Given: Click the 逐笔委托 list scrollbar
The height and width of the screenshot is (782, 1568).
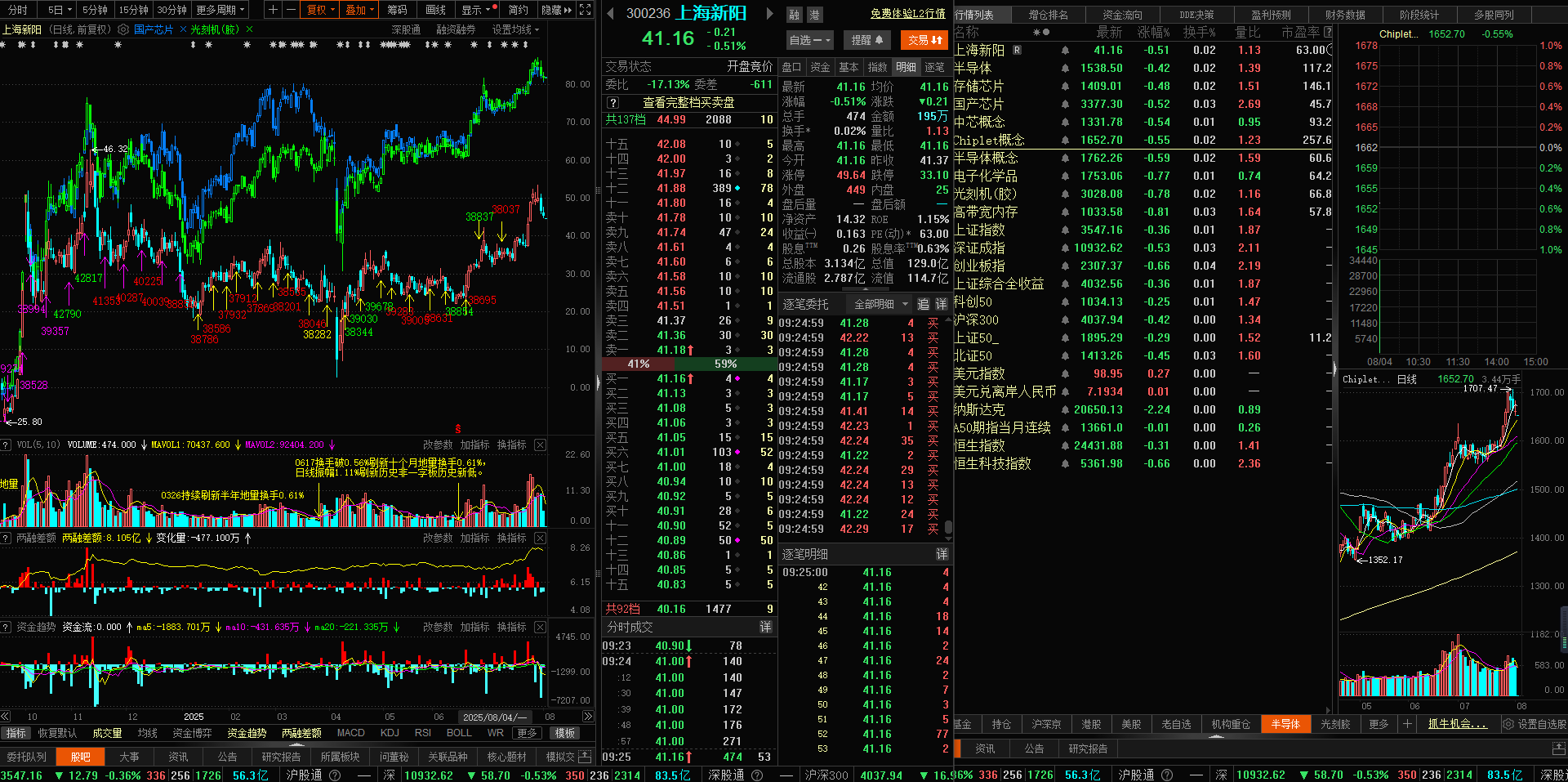Looking at the screenshot, I should (948, 526).
